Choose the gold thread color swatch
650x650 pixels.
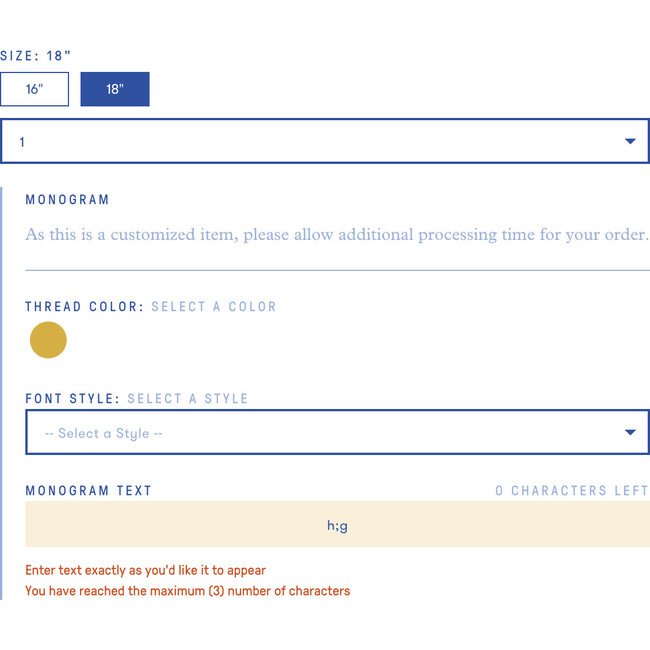(x=48, y=340)
